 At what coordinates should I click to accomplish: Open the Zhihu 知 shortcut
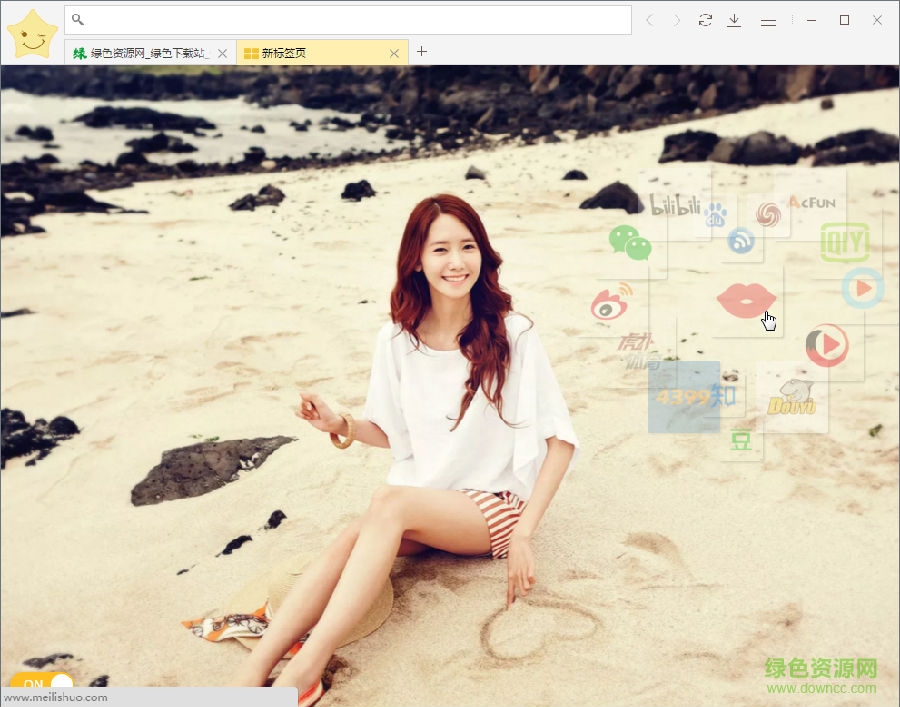pos(722,394)
